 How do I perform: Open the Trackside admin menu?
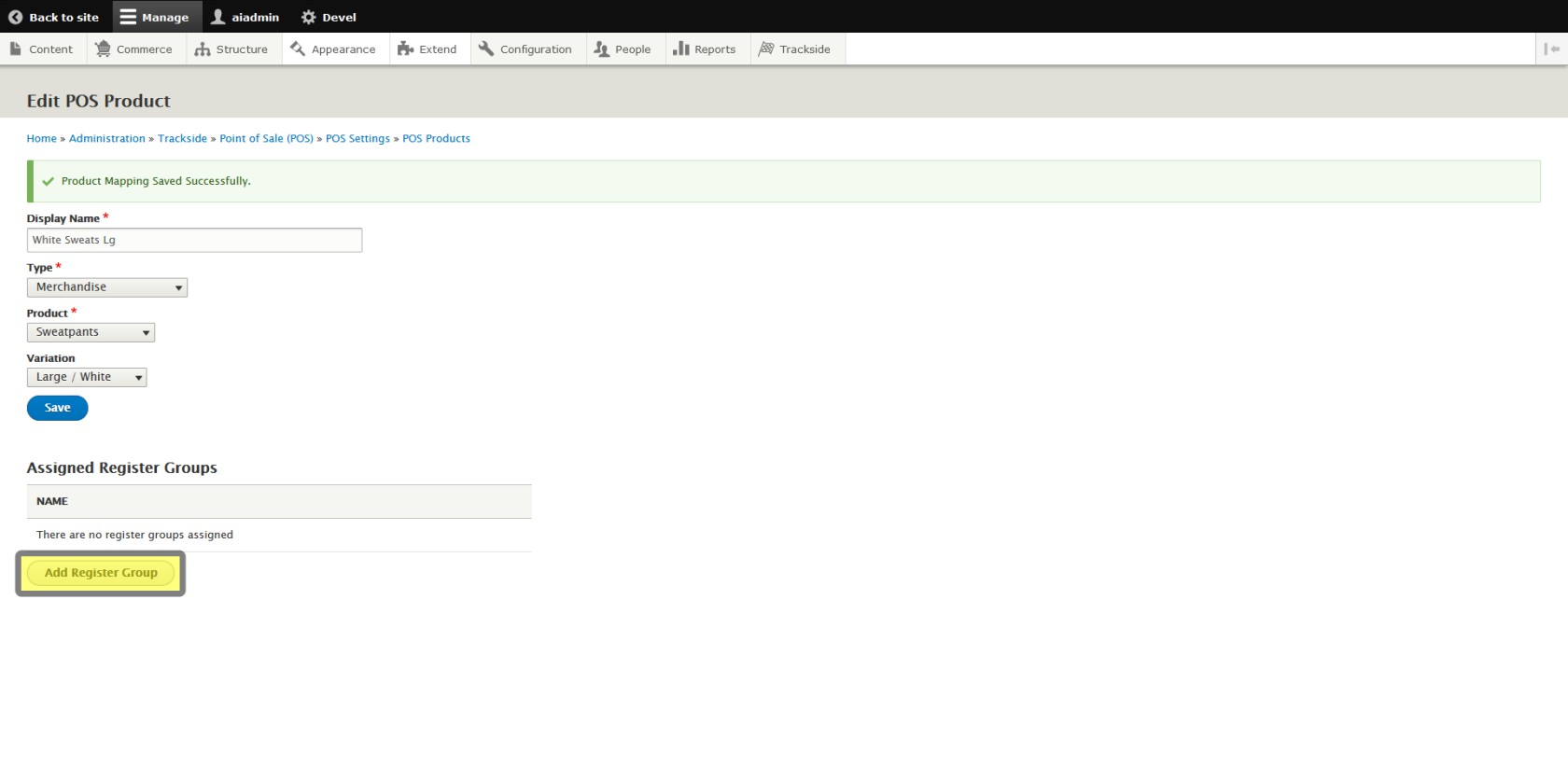[x=796, y=49]
